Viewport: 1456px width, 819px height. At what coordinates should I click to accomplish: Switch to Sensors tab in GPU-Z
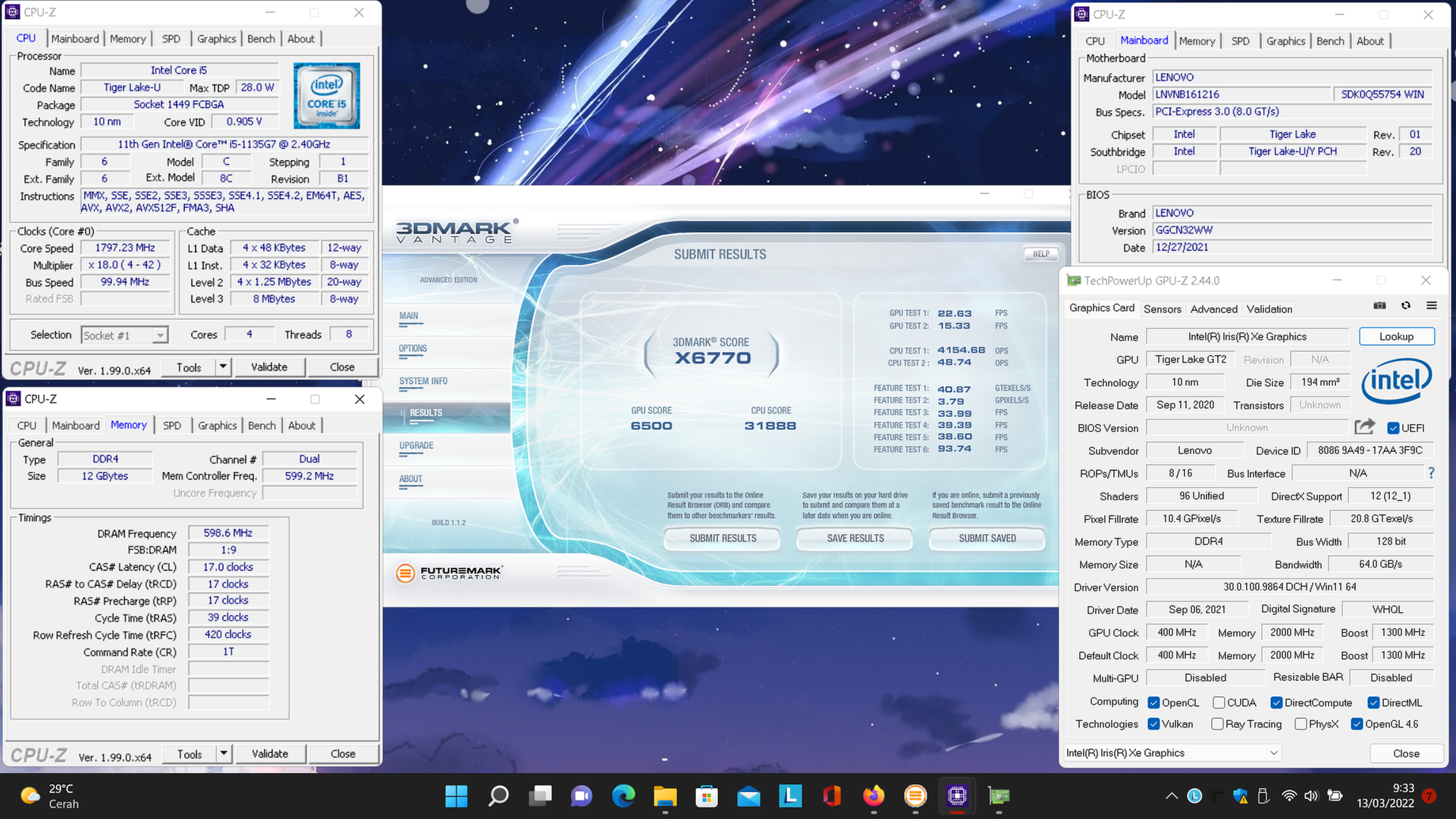point(1162,309)
